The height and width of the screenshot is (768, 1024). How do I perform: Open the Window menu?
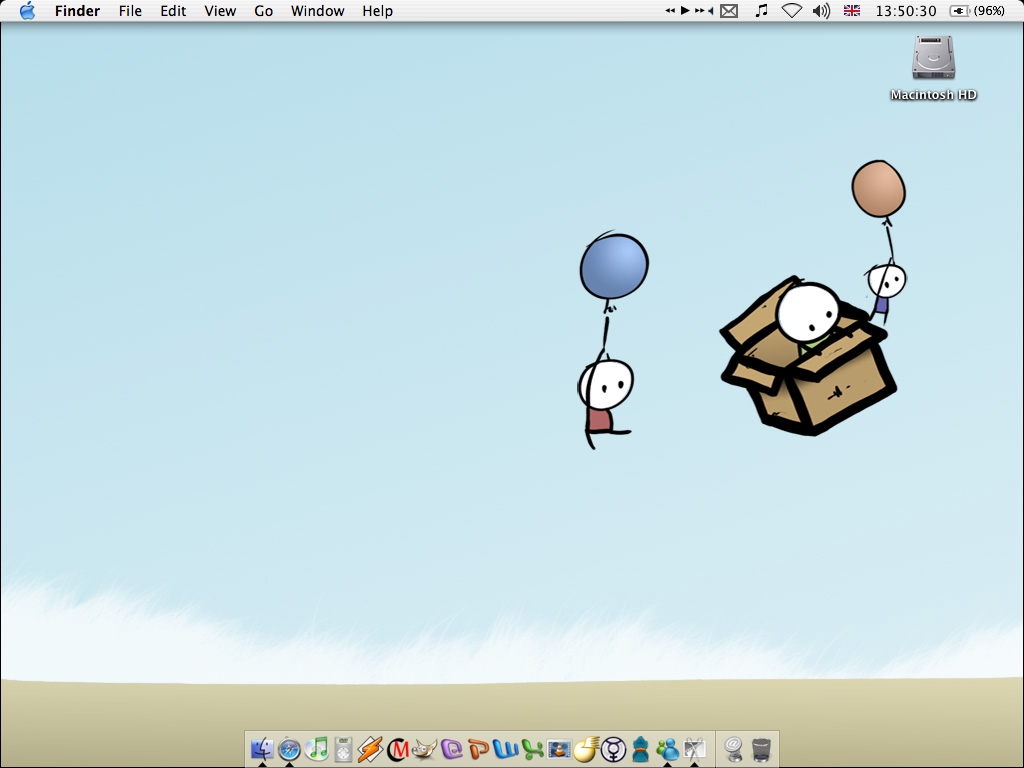317,11
